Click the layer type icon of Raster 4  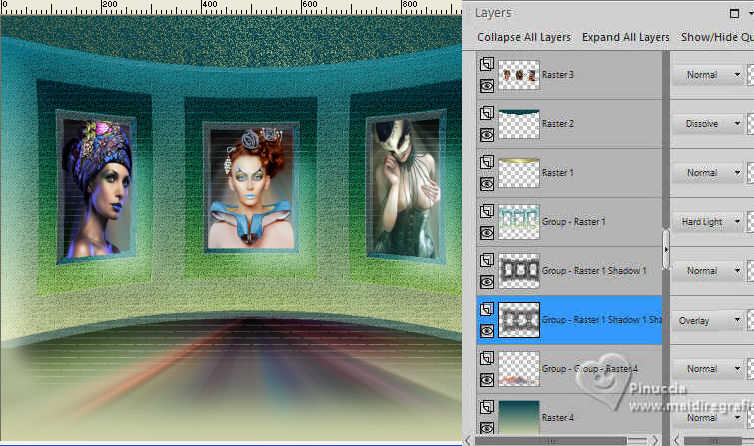(x=487, y=408)
